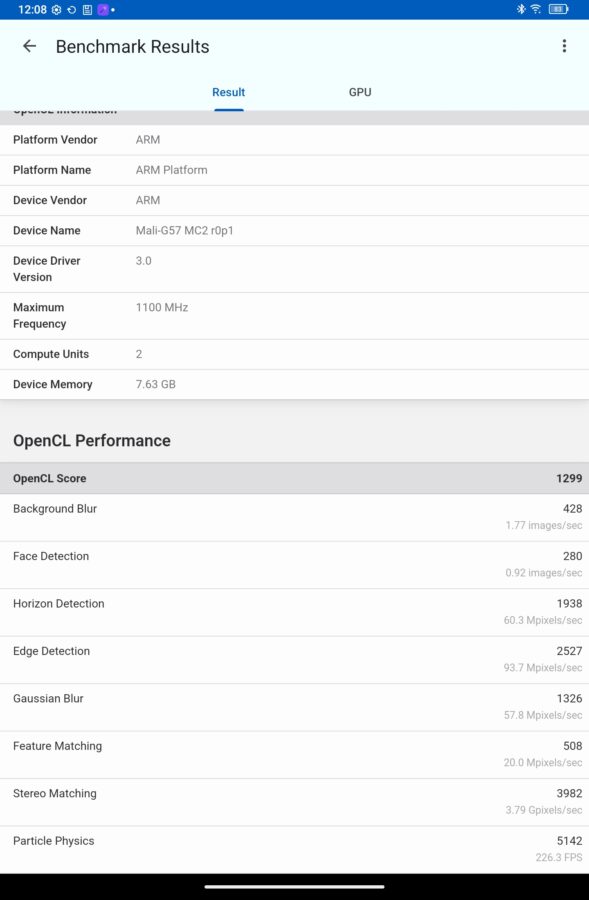Tap the OpenCL Score row
The width and height of the screenshot is (589, 900).
pyautogui.click(x=294, y=478)
